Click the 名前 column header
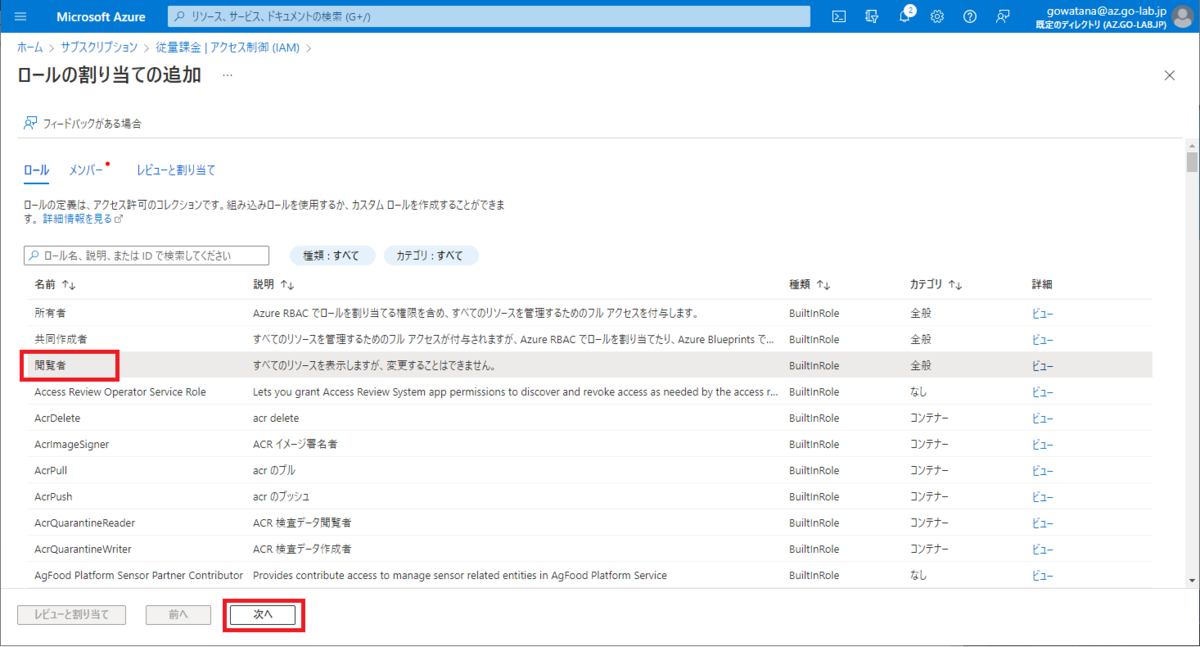 pyautogui.click(x=46, y=285)
